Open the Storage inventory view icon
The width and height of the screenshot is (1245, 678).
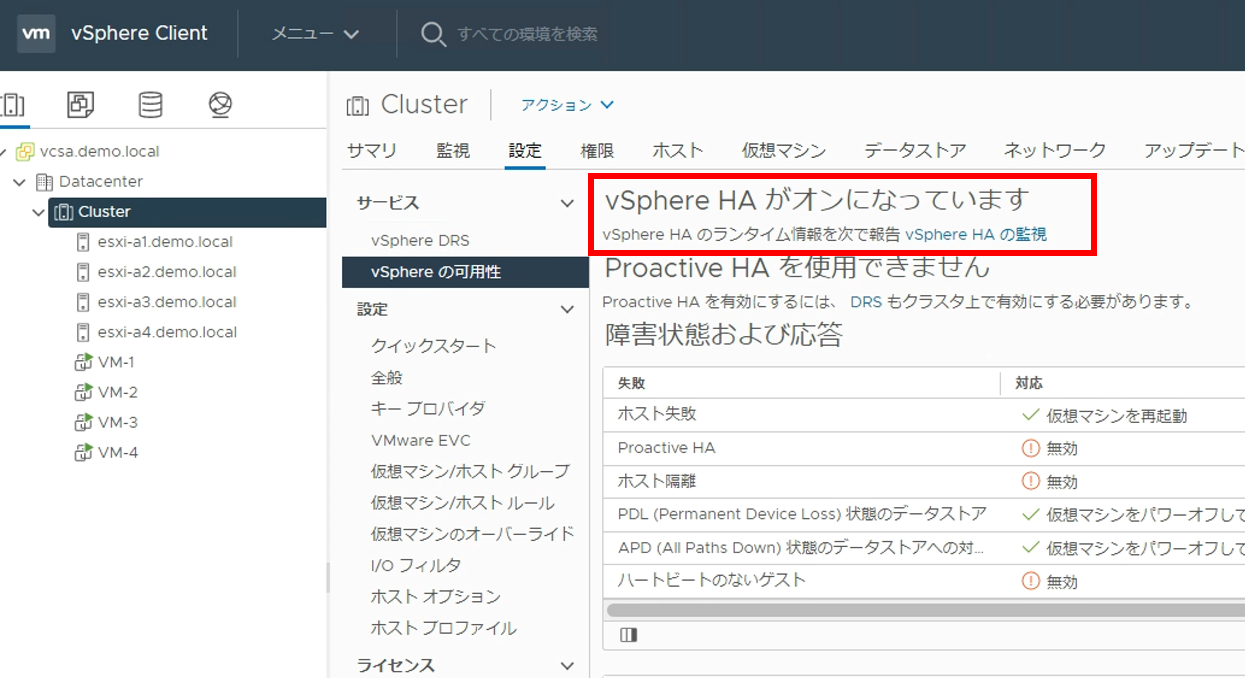click(150, 104)
